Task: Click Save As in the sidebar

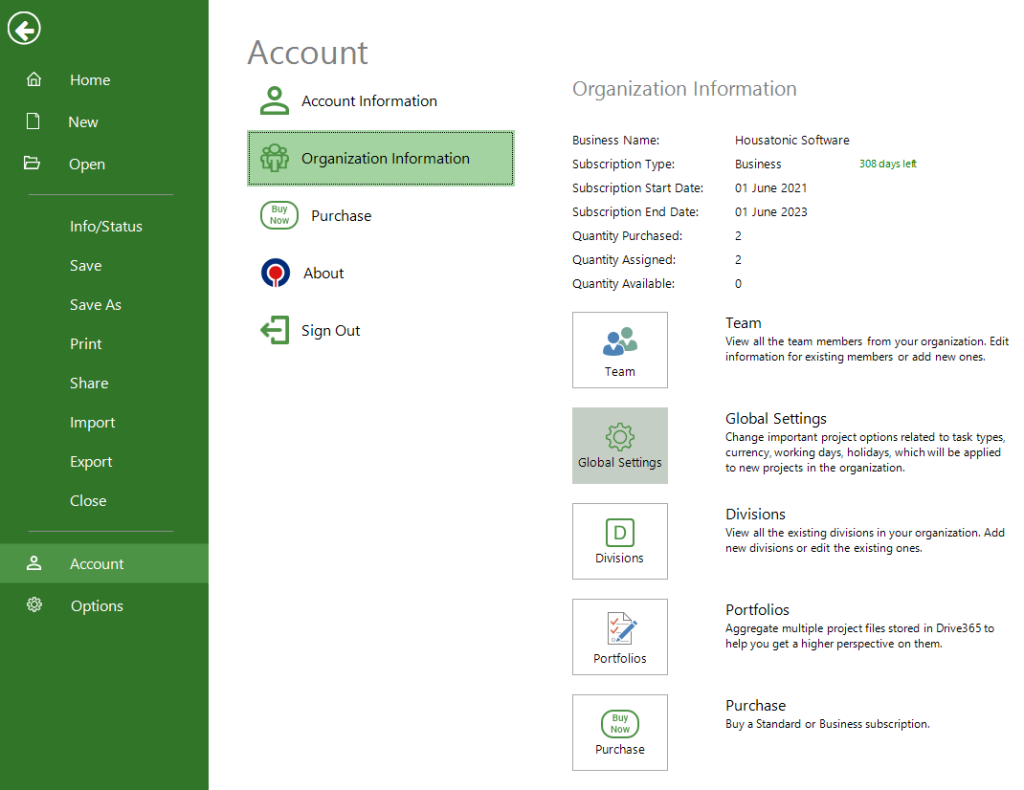Action: click(x=95, y=304)
